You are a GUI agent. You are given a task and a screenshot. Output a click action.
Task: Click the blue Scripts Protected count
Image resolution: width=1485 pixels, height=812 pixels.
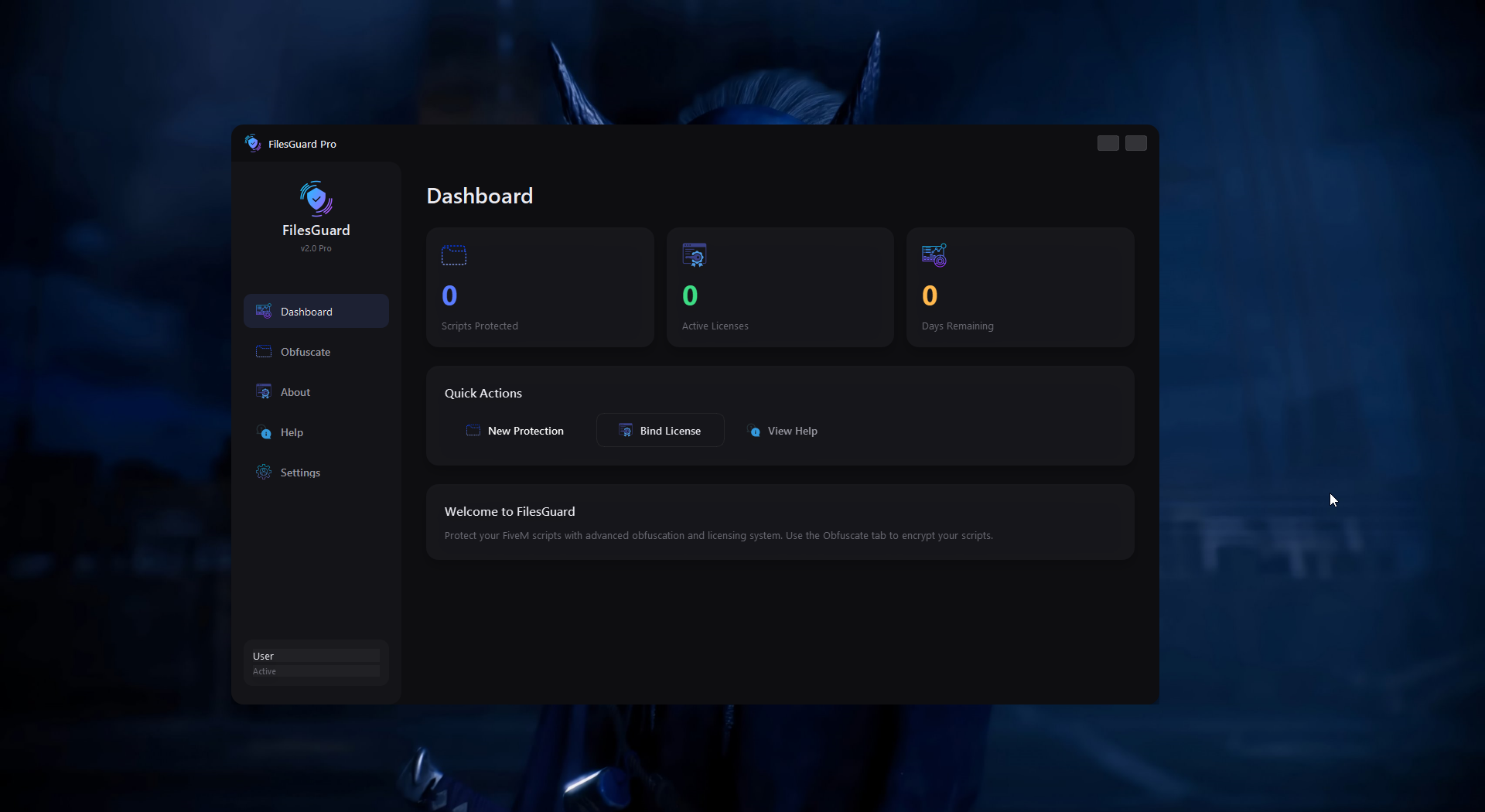tap(449, 295)
